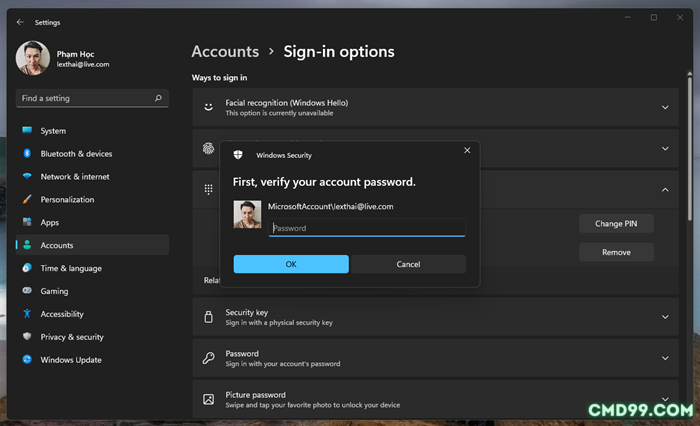Click the Time & language globe icon
700x426 pixels.
[27, 267]
